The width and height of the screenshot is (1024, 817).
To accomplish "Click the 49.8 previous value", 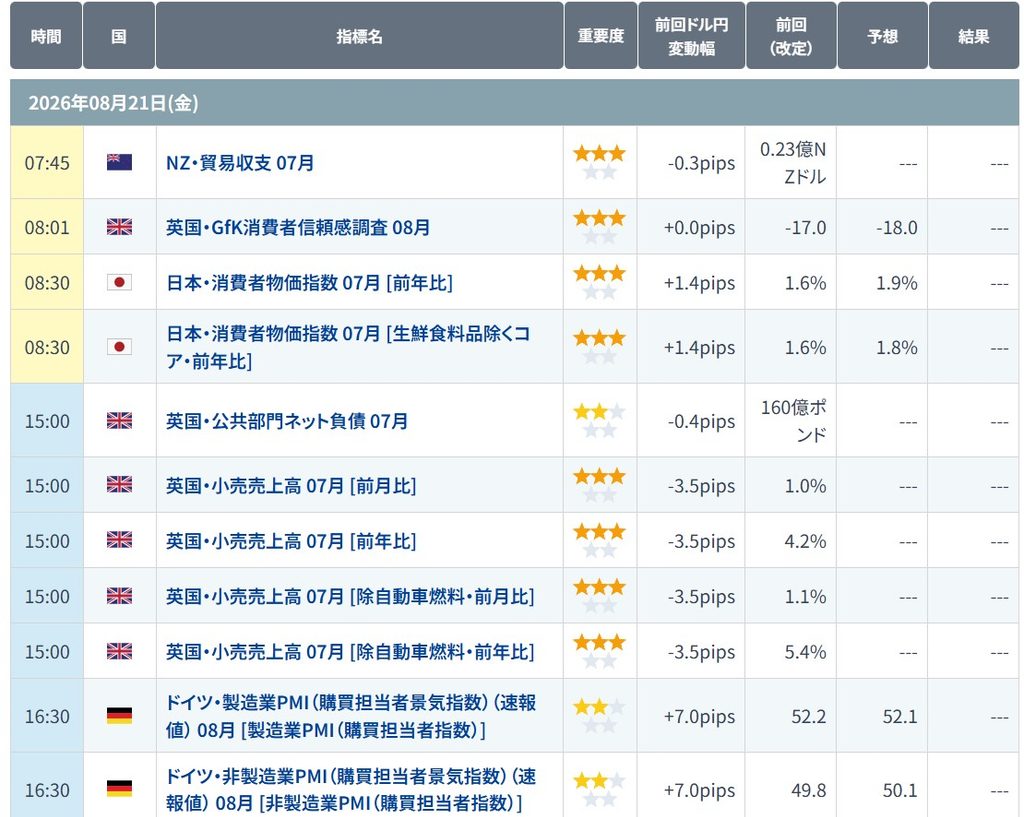I will [x=808, y=791].
